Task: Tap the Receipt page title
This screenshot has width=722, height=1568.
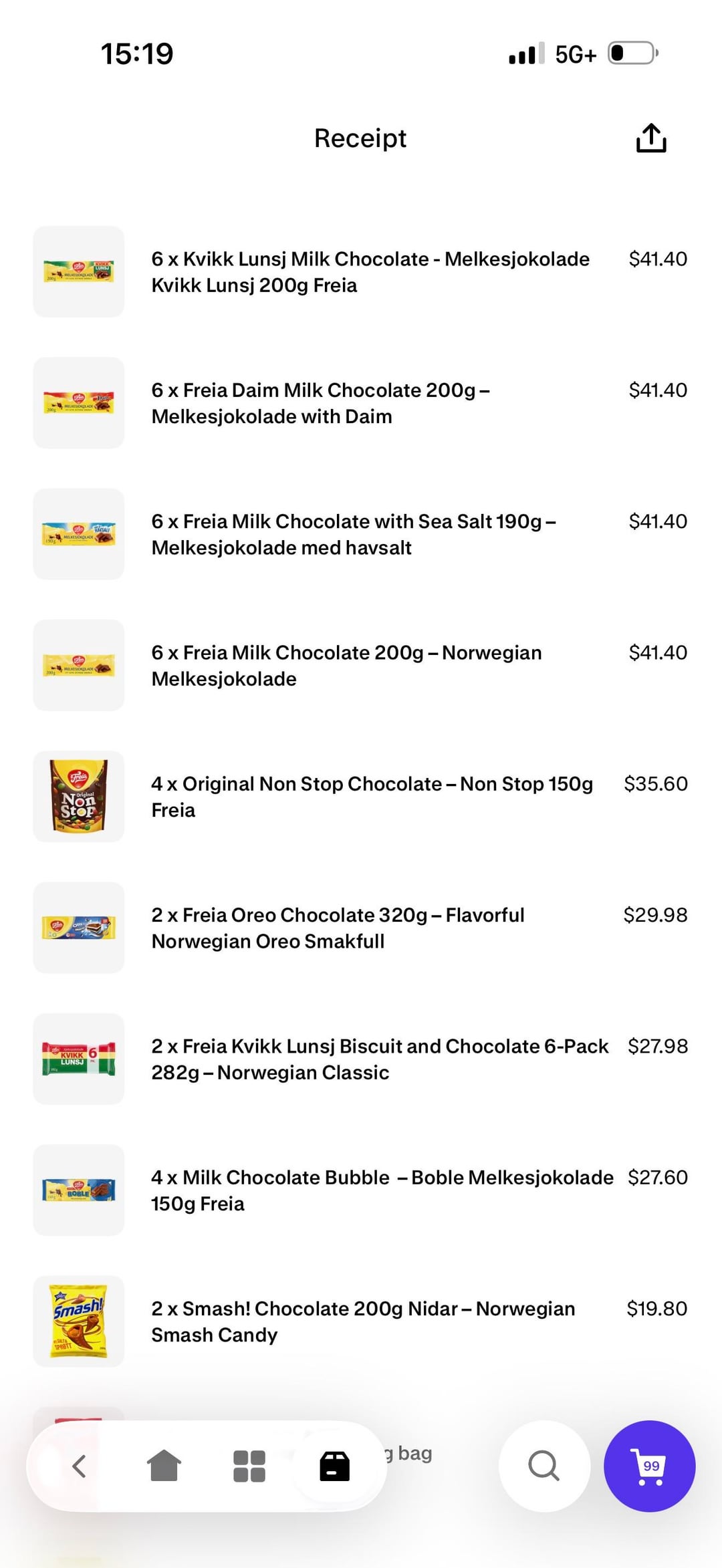Action: pyautogui.click(x=360, y=138)
